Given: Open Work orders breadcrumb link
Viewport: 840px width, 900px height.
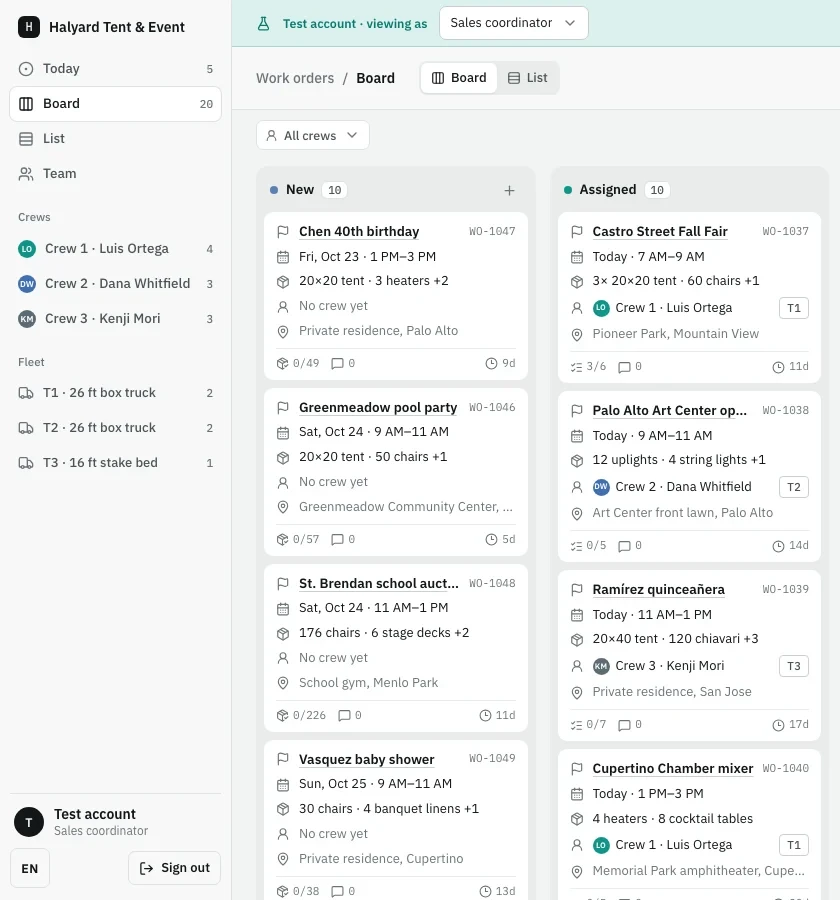Looking at the screenshot, I should pos(295,78).
